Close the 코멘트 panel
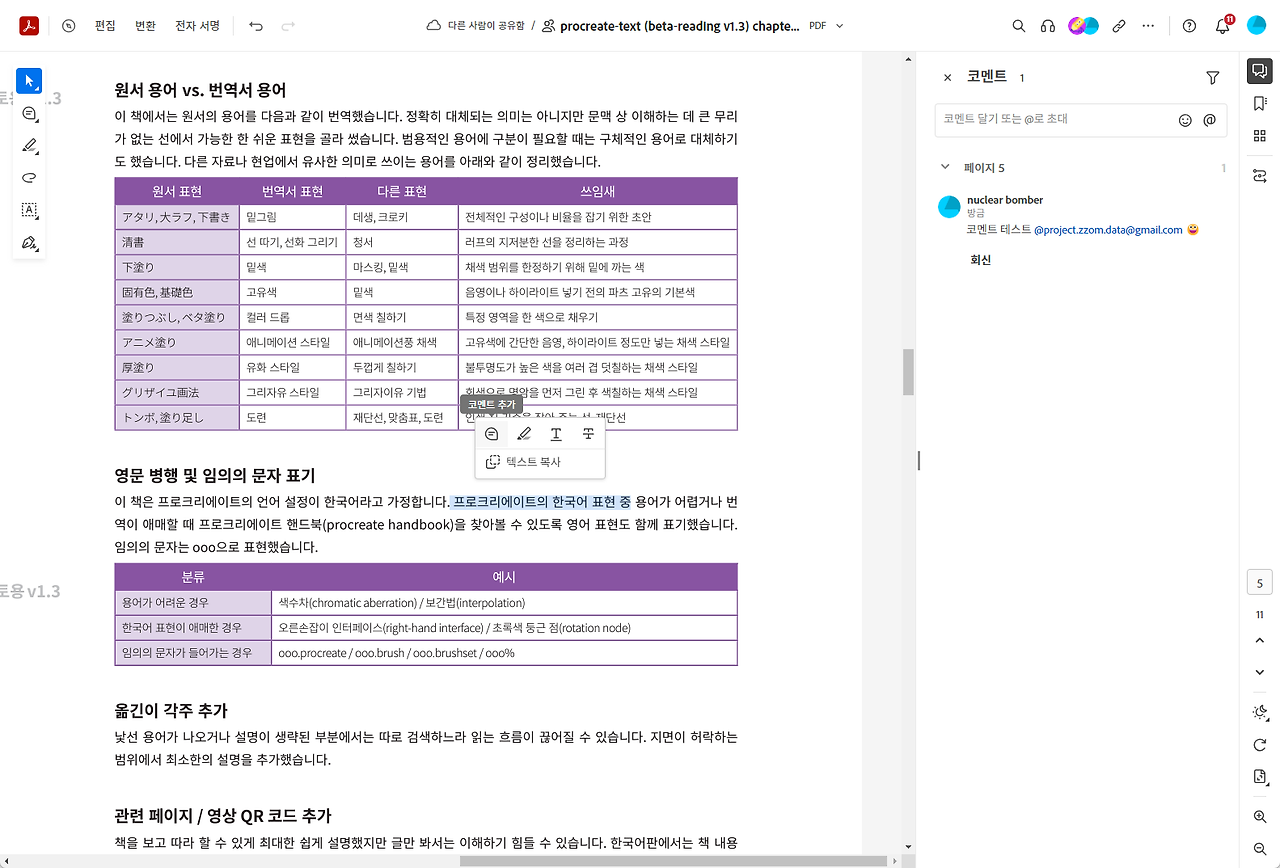The height and width of the screenshot is (868, 1280). click(x=948, y=78)
